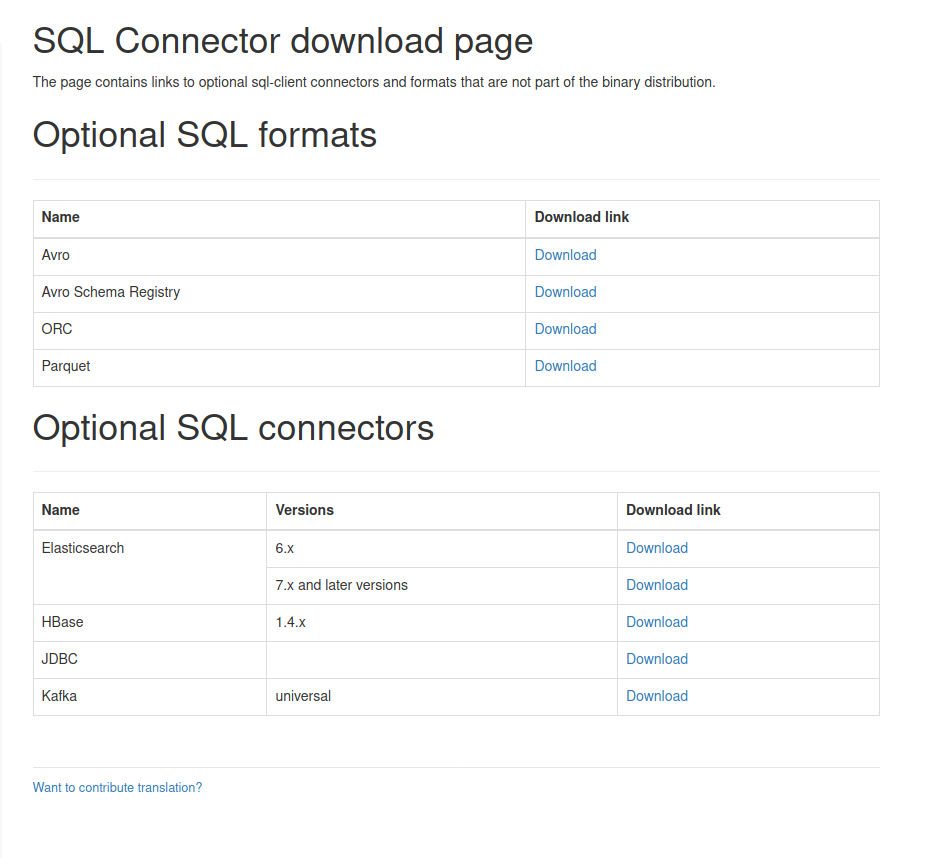Select the "universal" version cell
Image resolution: width=926 pixels, height=858 pixels.
coord(442,697)
